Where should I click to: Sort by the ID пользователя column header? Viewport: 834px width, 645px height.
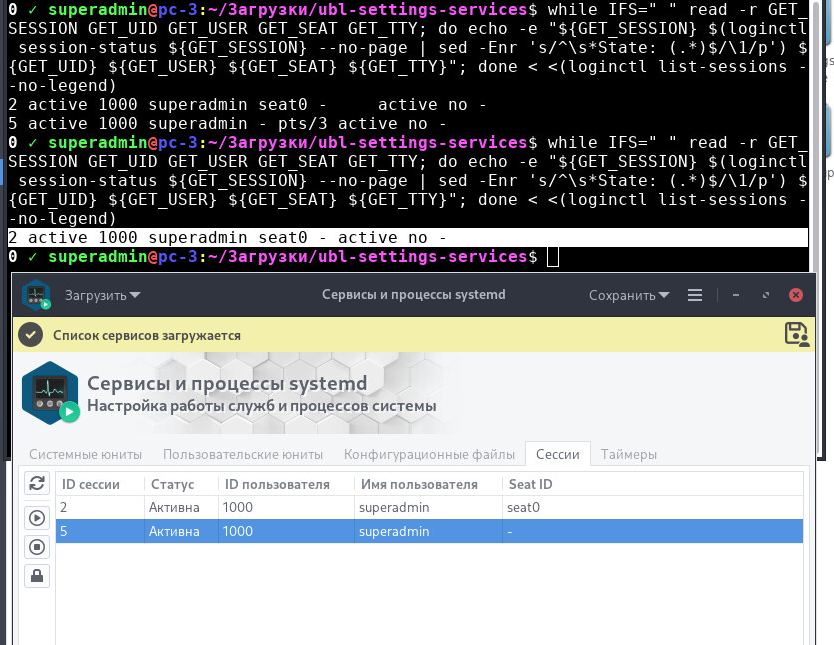coord(286,484)
